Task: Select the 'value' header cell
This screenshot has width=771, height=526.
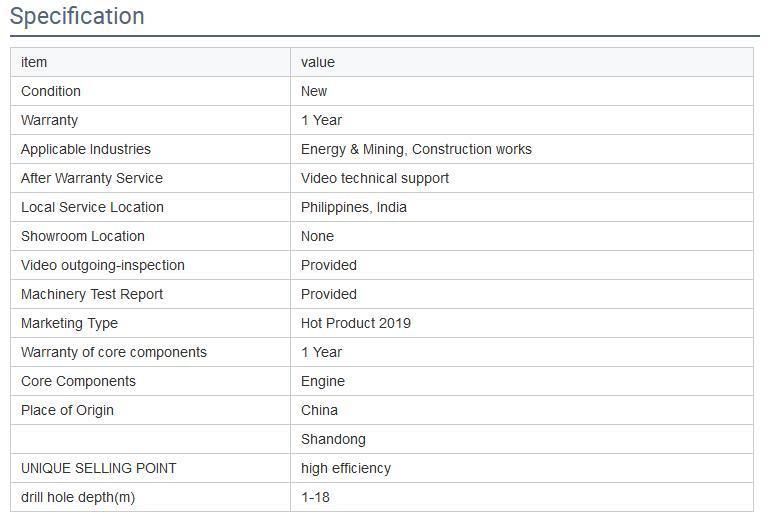Action: click(522, 62)
